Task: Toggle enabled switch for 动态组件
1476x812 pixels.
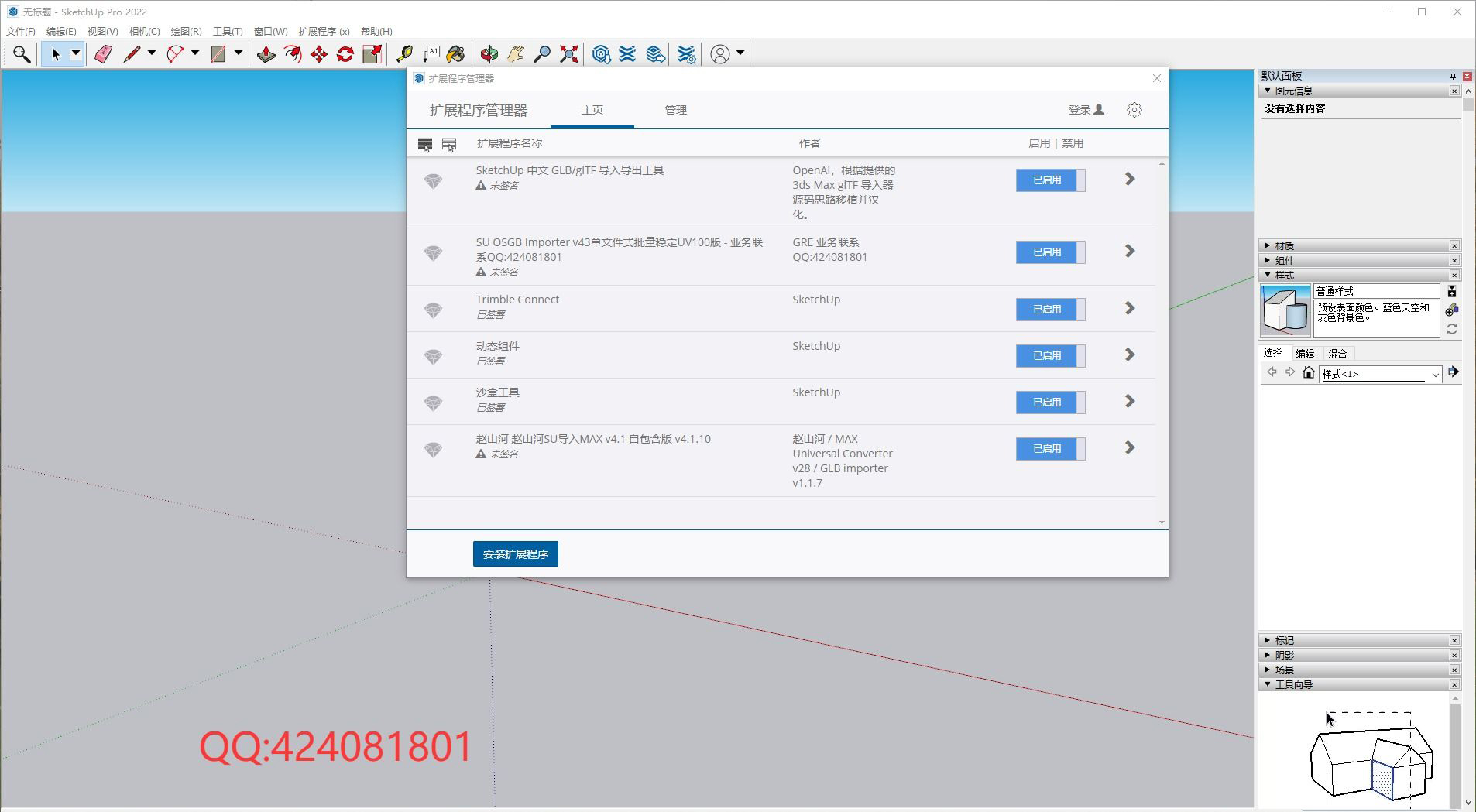Action: [1050, 356]
